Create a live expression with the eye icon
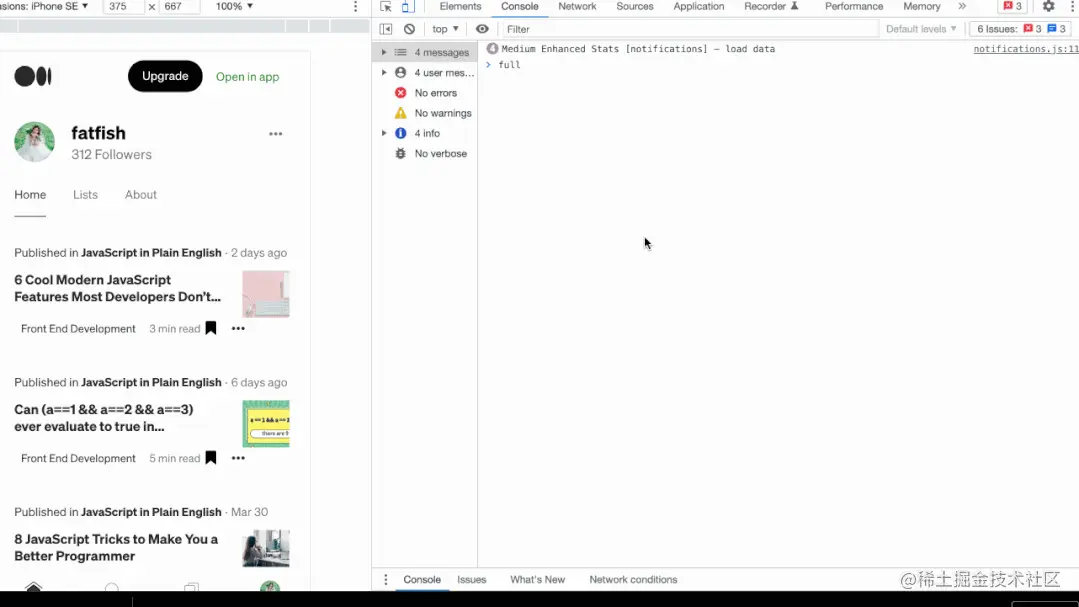Viewport: 1079px width, 607px height. [x=482, y=28]
